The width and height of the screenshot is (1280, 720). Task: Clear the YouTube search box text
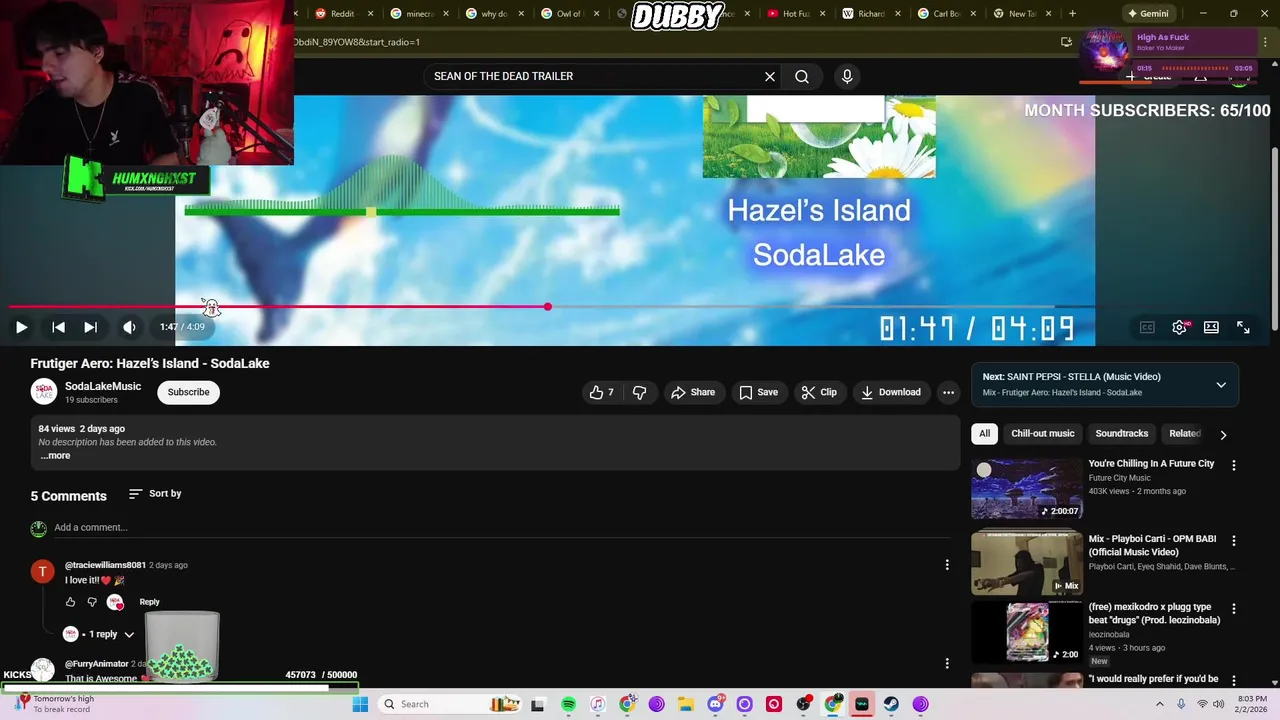coord(770,76)
